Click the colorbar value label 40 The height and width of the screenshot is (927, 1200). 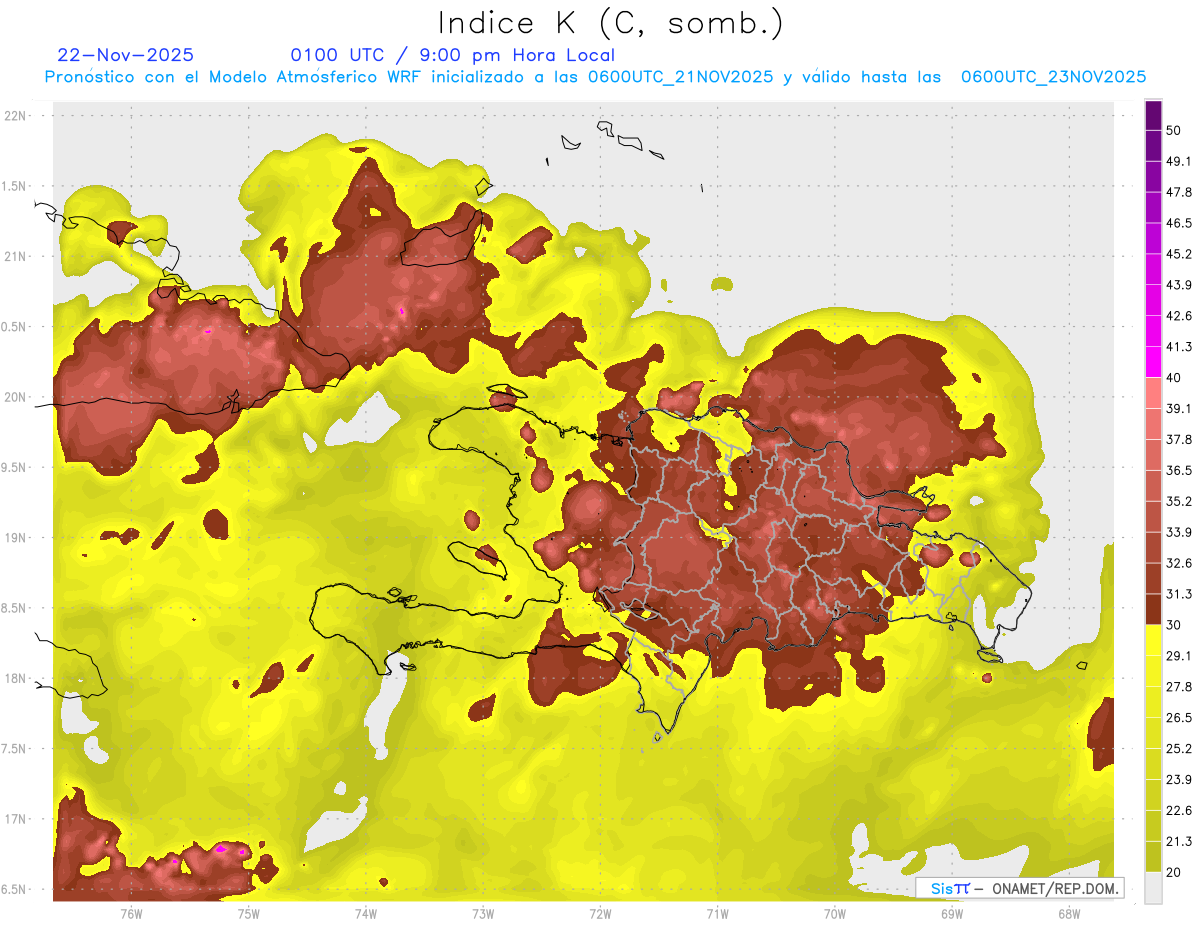pos(1174,378)
